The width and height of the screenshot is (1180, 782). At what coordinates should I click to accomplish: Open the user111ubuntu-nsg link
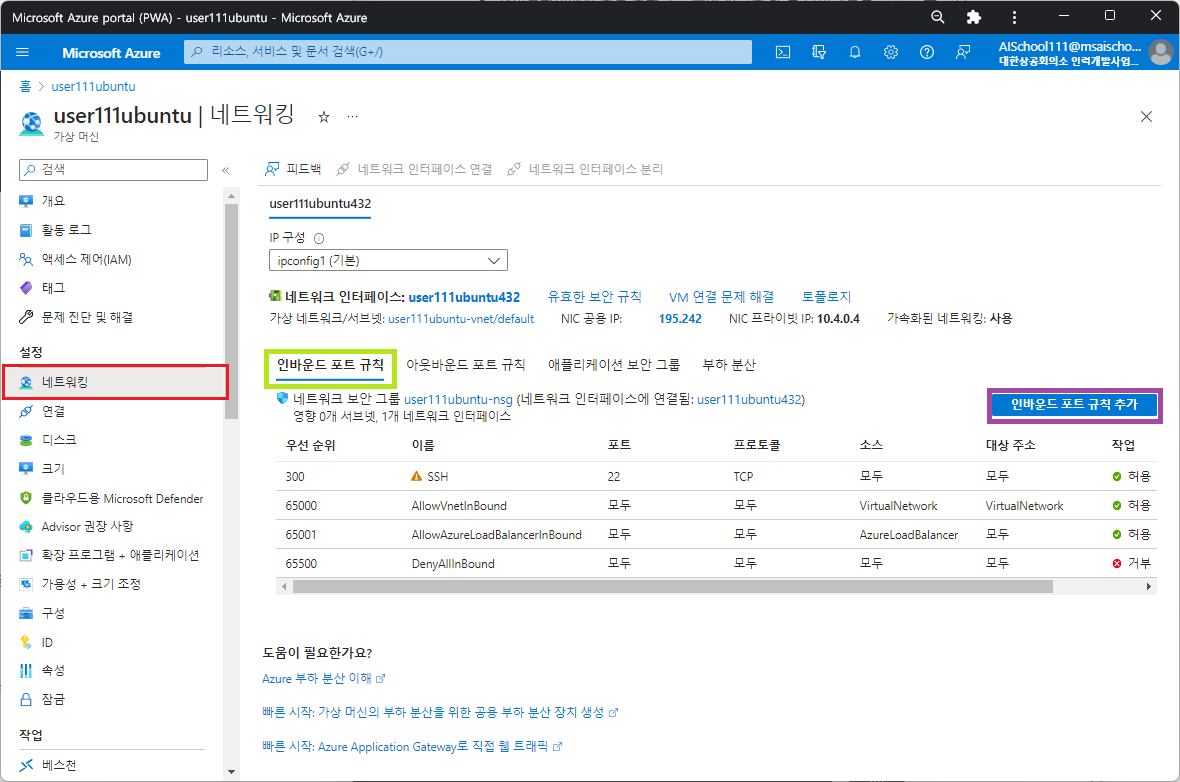[x=458, y=400]
